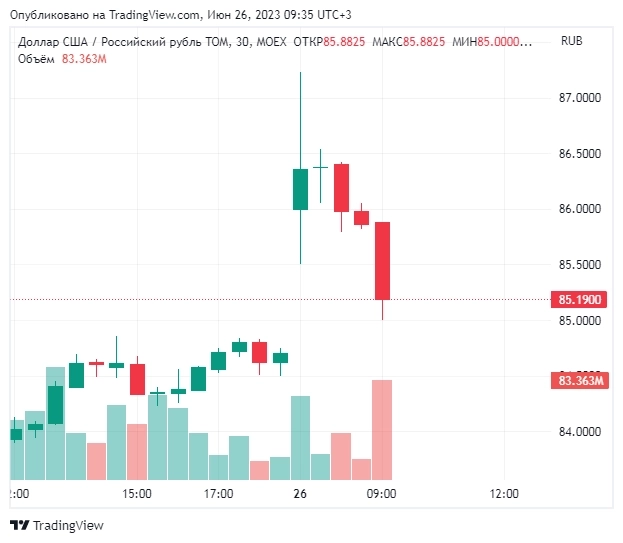Viewport: 623px width, 543px height.
Task: Select the tall green candle with long wick
Action: click(x=300, y=188)
